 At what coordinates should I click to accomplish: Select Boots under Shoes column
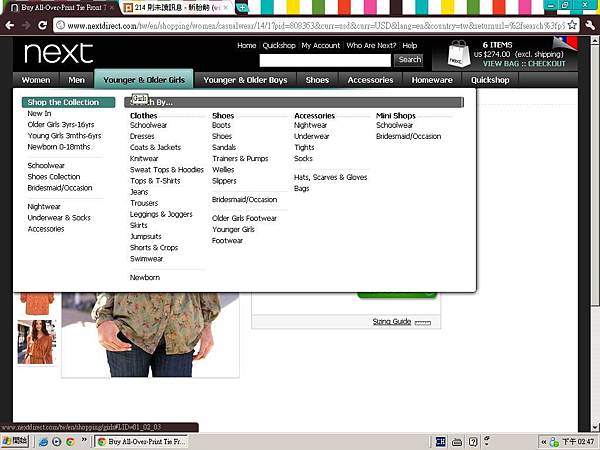tap(221, 125)
